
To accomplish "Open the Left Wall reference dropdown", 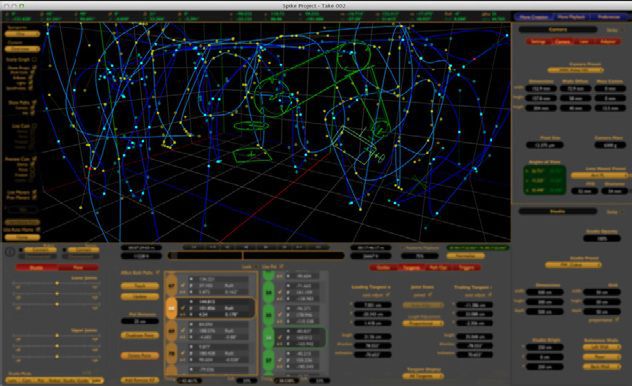I will (602, 347).
